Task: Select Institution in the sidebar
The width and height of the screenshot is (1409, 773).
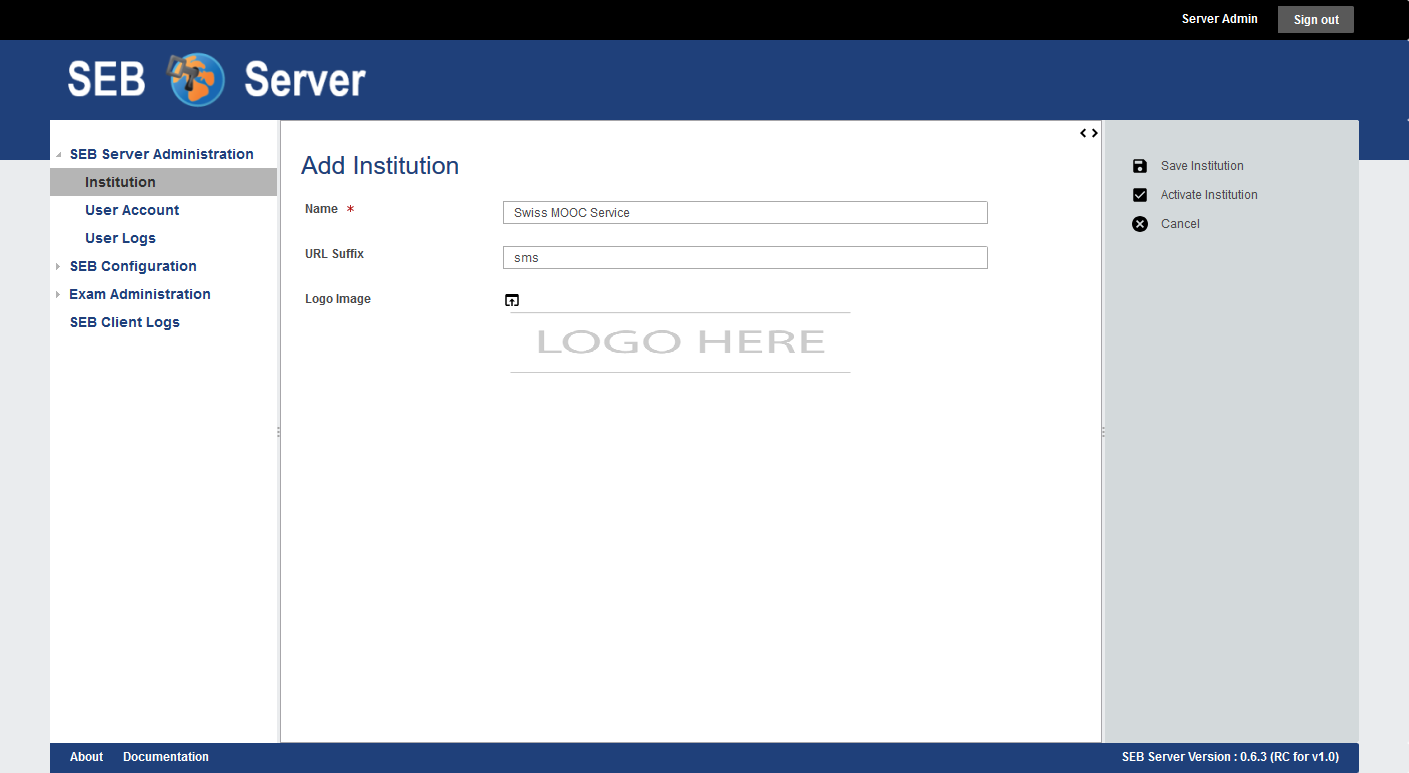Action: click(120, 182)
